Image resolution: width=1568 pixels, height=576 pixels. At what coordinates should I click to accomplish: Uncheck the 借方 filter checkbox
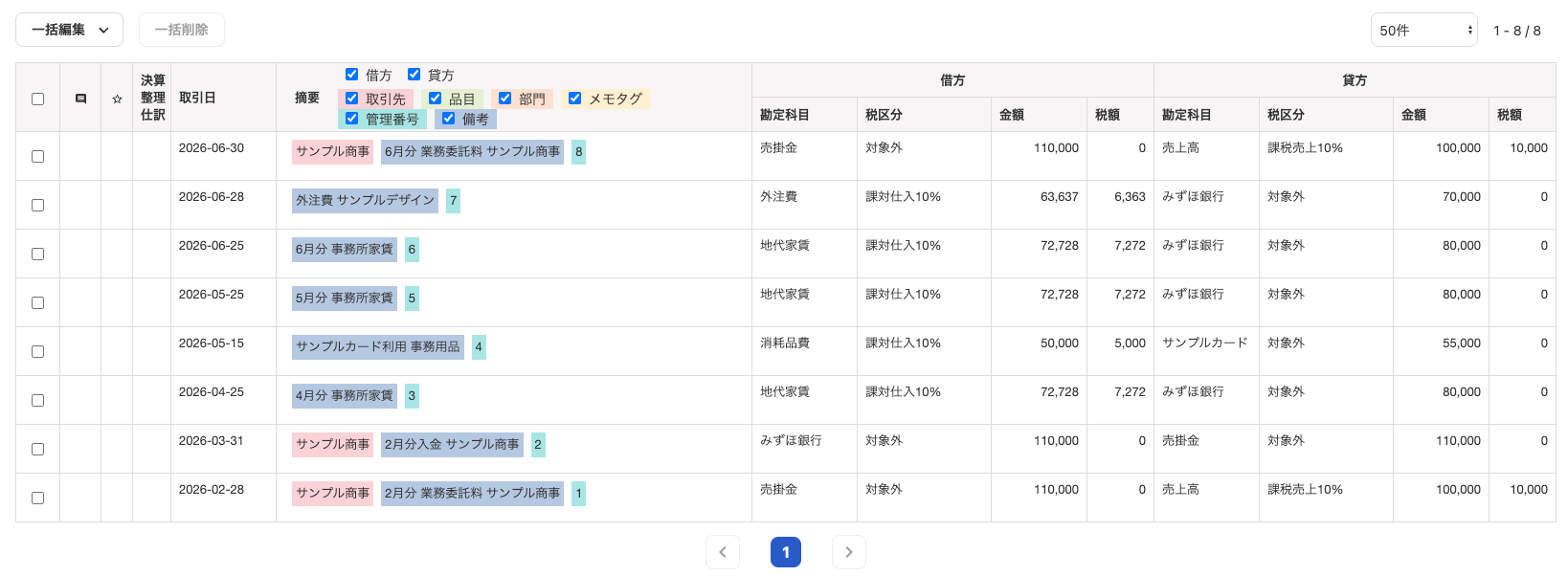pyautogui.click(x=351, y=74)
